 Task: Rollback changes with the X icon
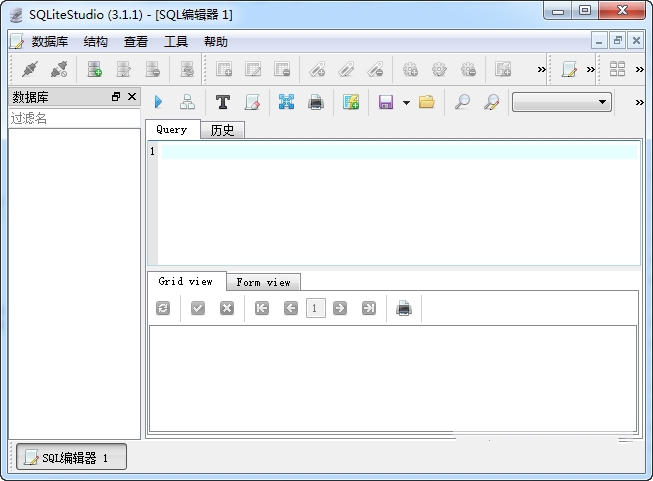click(227, 308)
